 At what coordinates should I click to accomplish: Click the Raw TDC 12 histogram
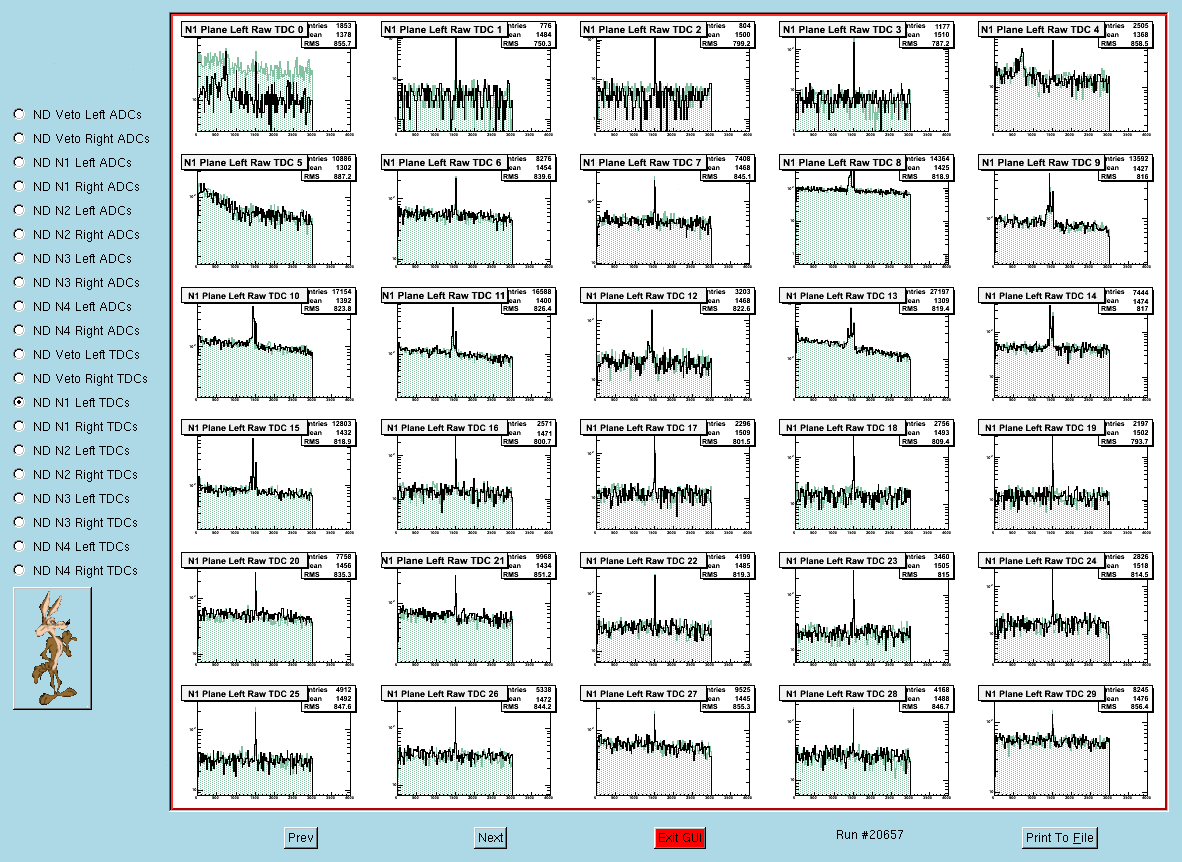coord(666,345)
